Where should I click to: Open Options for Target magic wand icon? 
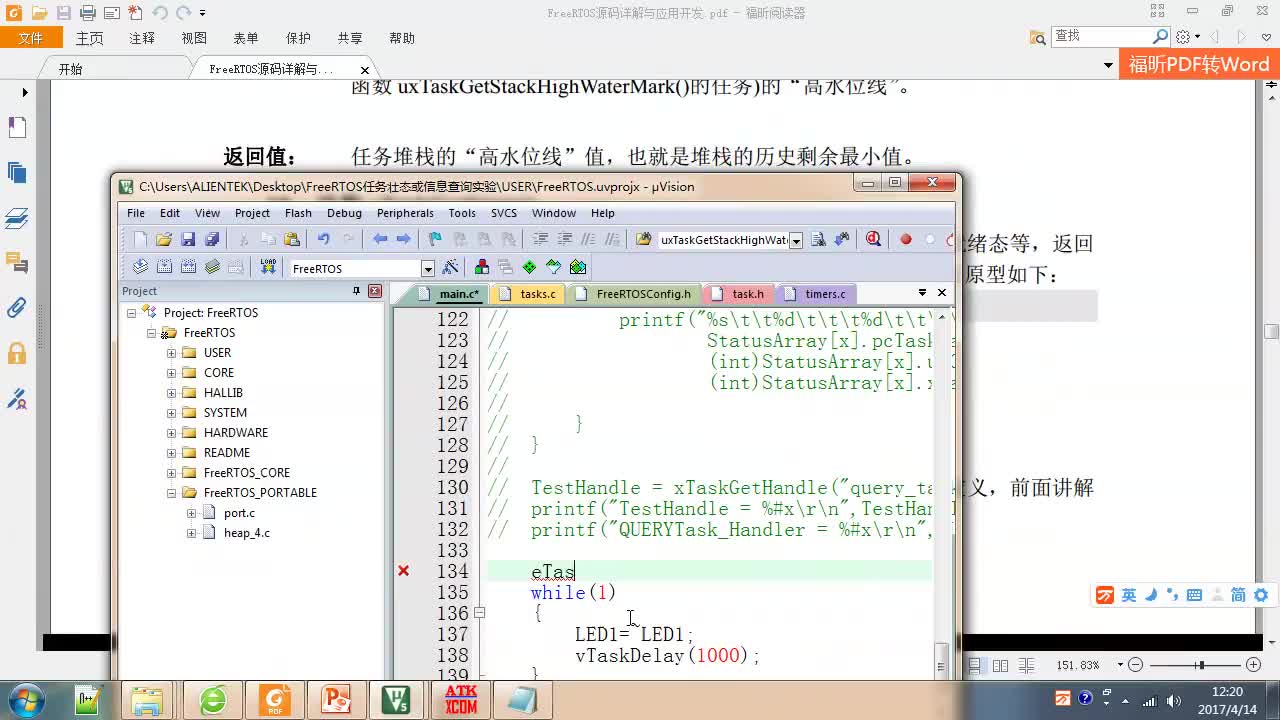450,267
